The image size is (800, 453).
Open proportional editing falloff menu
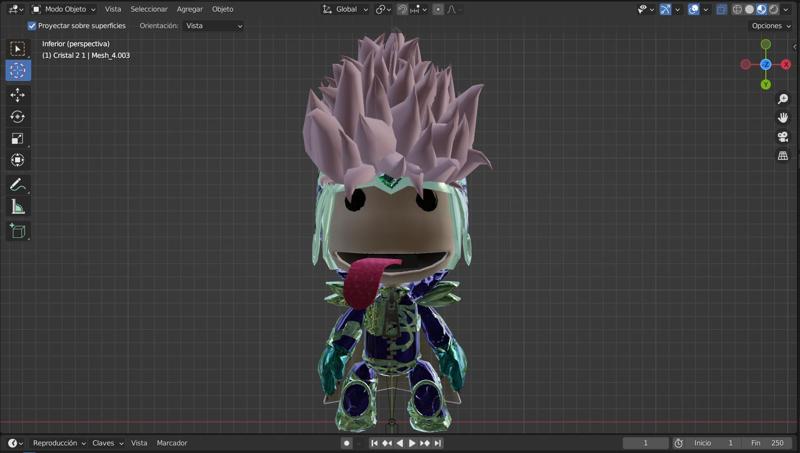(452, 9)
